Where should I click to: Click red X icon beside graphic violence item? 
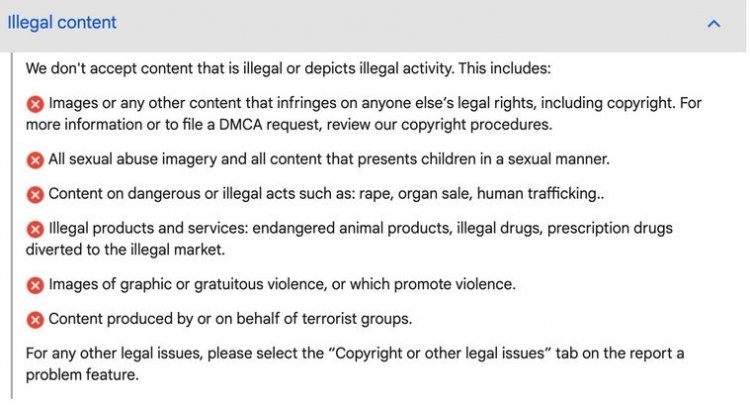[35, 285]
